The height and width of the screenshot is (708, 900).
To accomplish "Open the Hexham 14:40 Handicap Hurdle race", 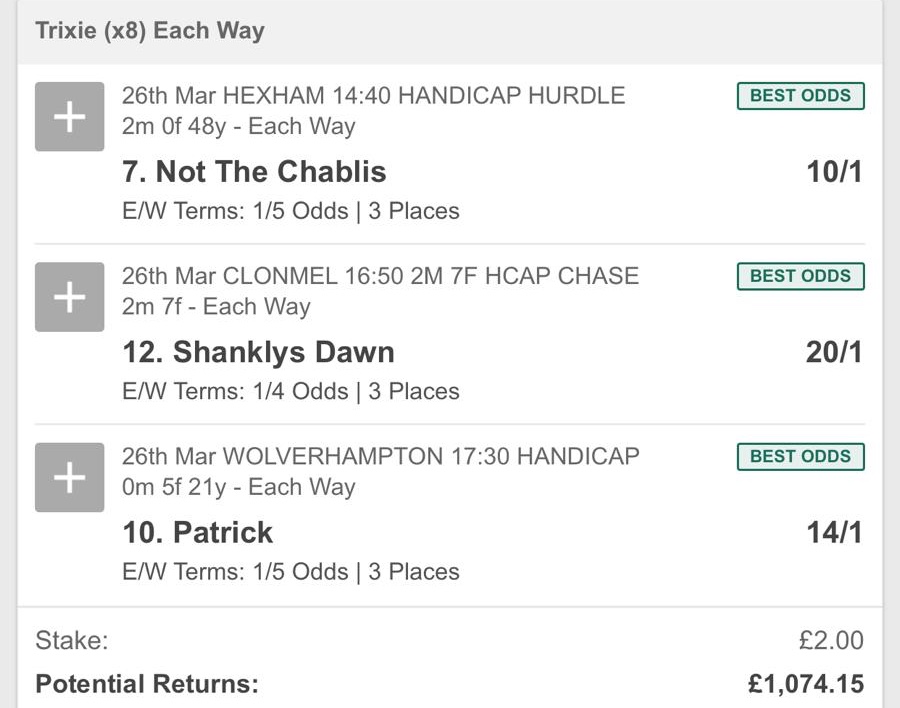I will coord(373,96).
